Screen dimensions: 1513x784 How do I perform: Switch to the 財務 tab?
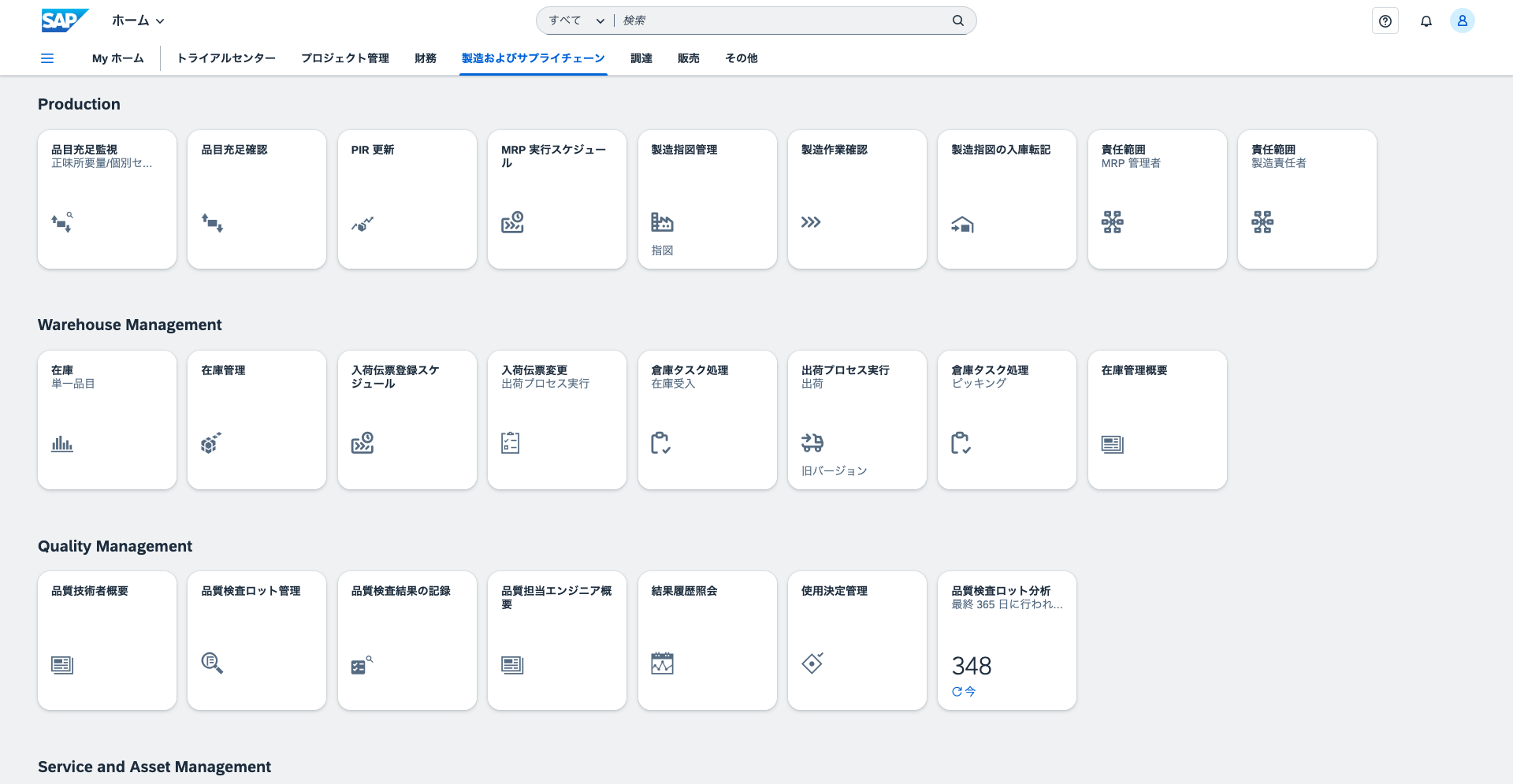(426, 58)
